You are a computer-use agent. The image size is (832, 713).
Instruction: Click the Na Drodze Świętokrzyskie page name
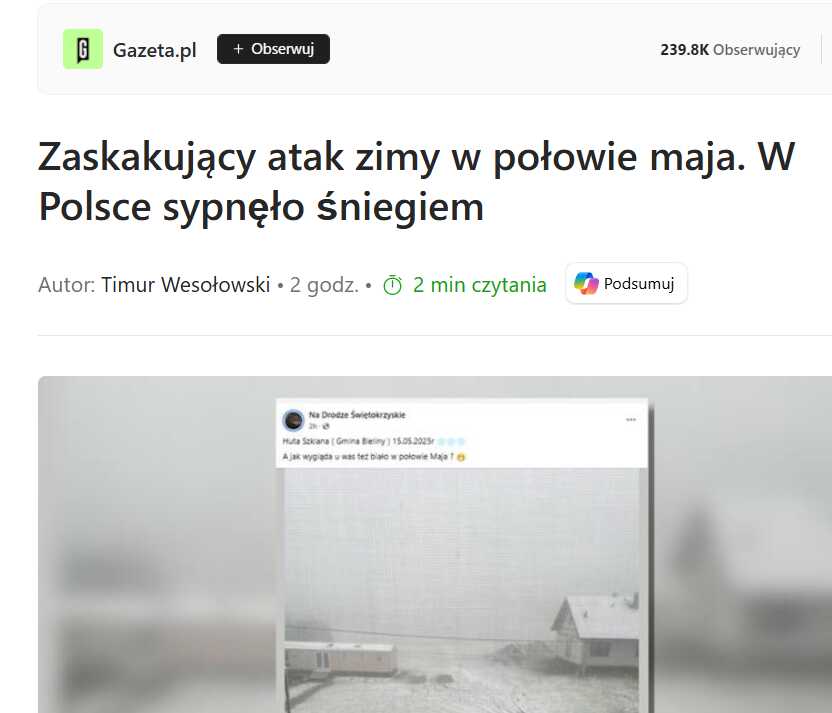click(357, 415)
